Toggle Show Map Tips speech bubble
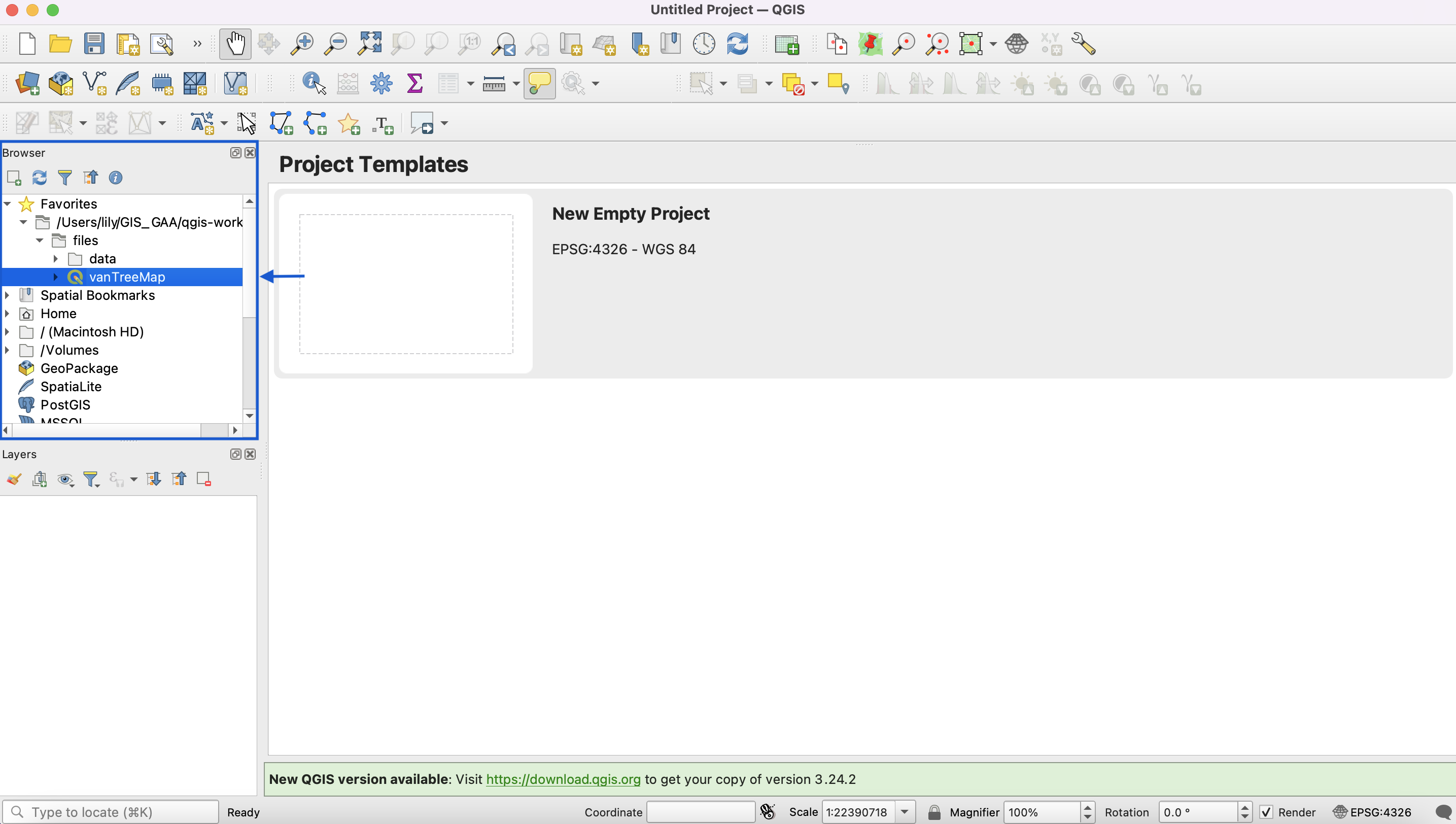Viewport: 1456px width, 824px height. 539,83
